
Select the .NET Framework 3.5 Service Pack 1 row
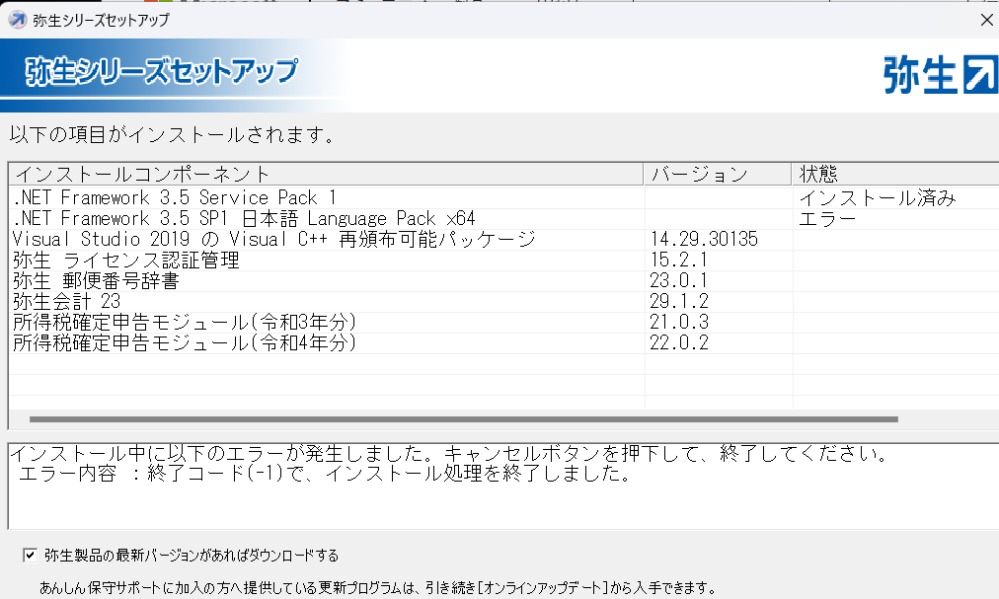(504, 198)
